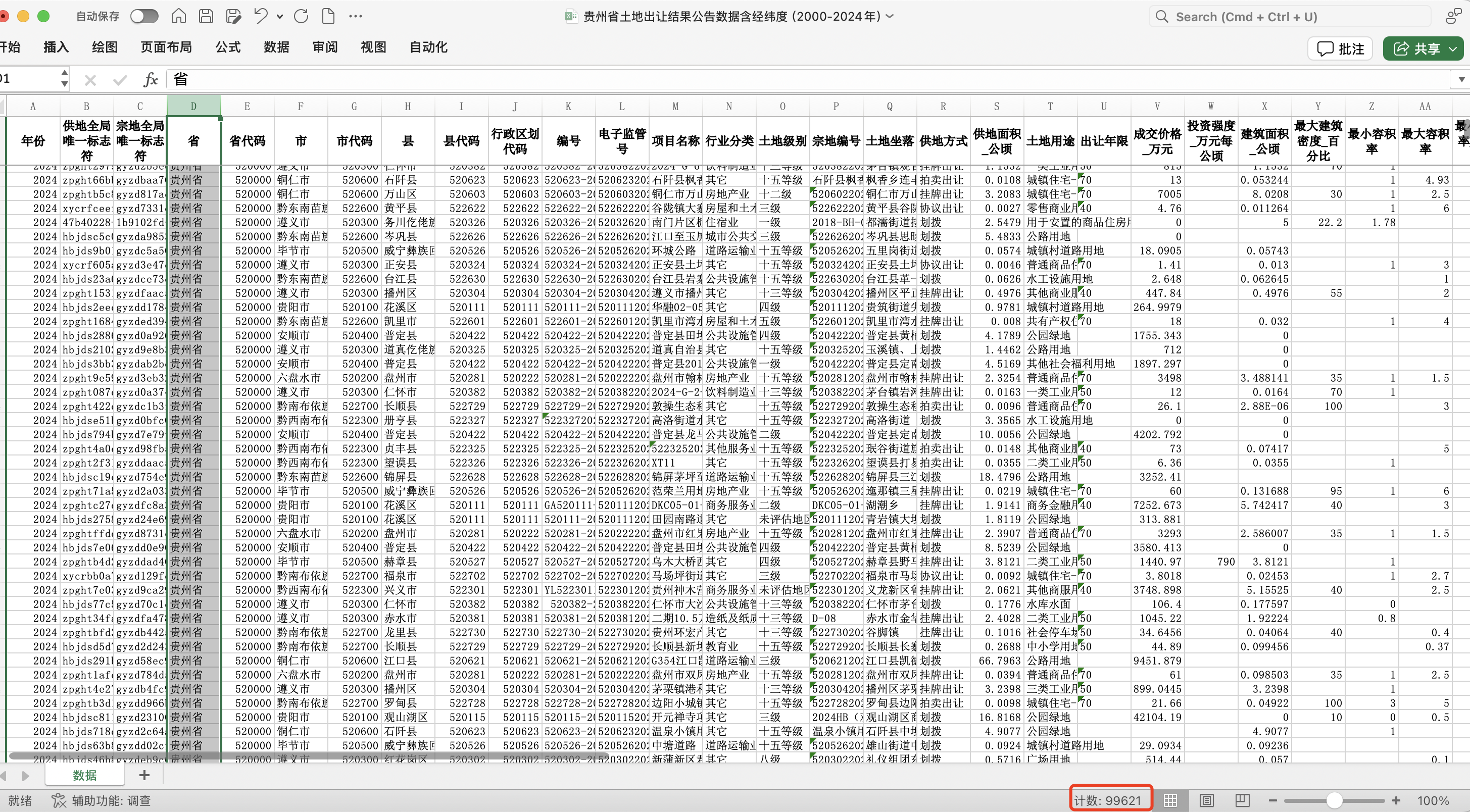Click the Home icon in the title bar
The width and height of the screenshot is (1470, 812).
(x=179, y=17)
